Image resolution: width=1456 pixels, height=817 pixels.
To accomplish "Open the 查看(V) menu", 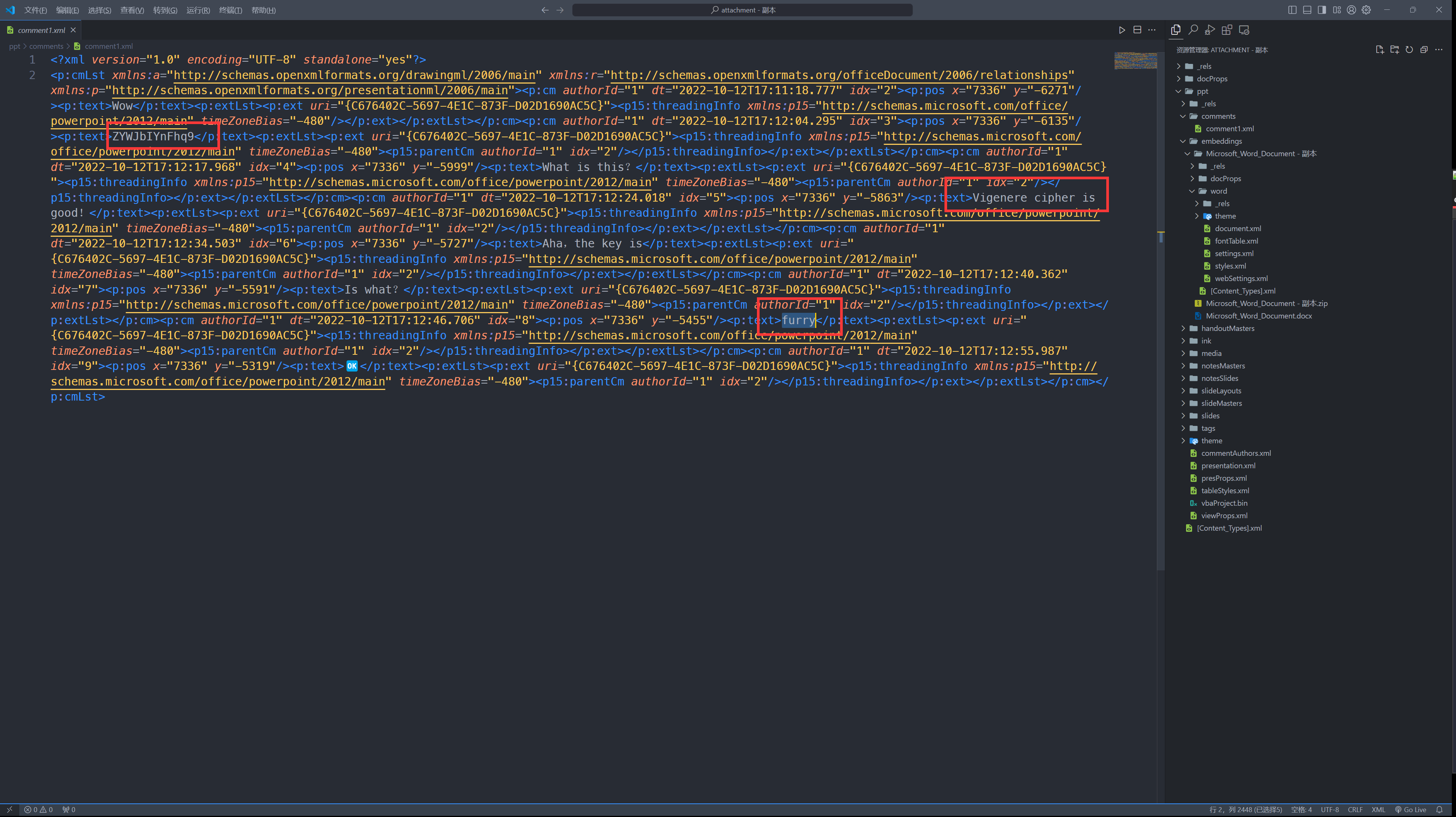I will (132, 10).
